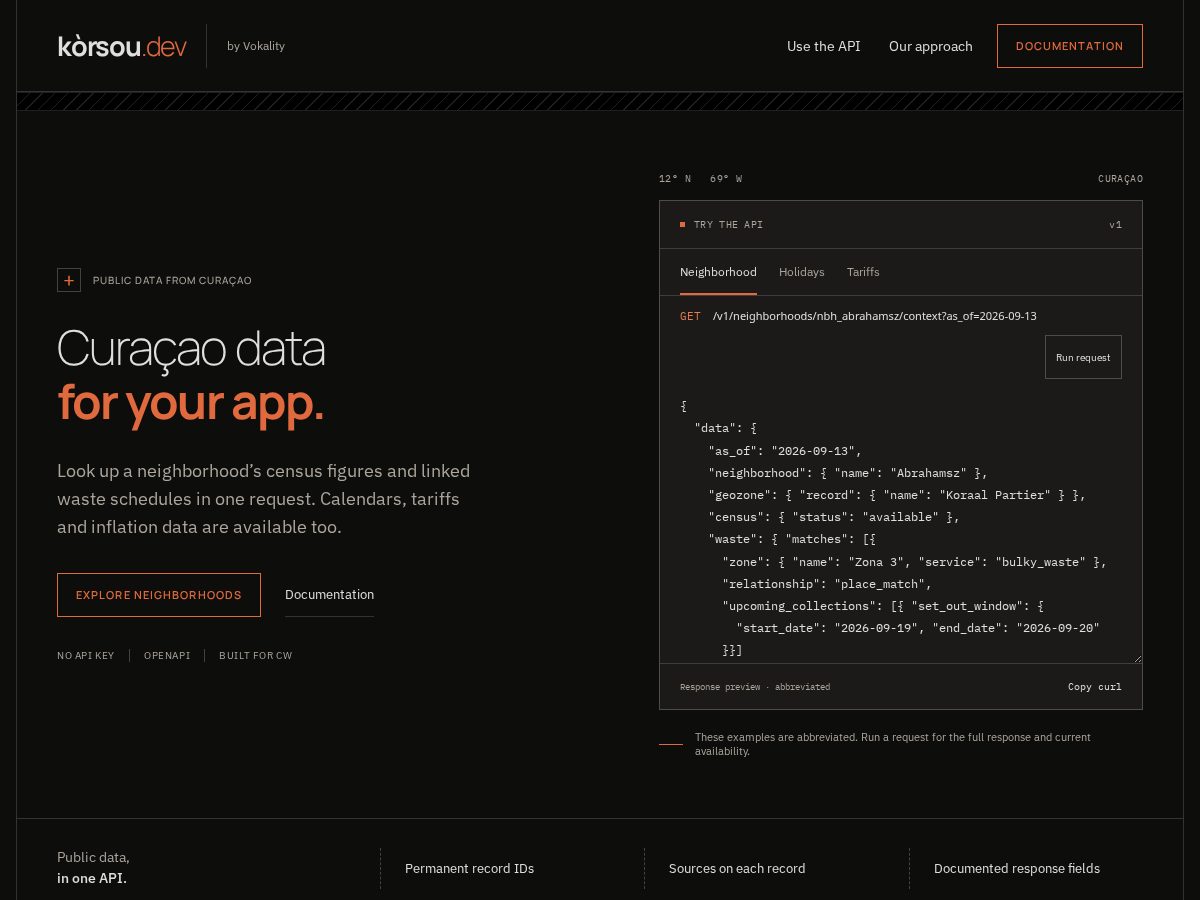Switch to the Holidays tab
1200x900 pixels.
coord(802,272)
